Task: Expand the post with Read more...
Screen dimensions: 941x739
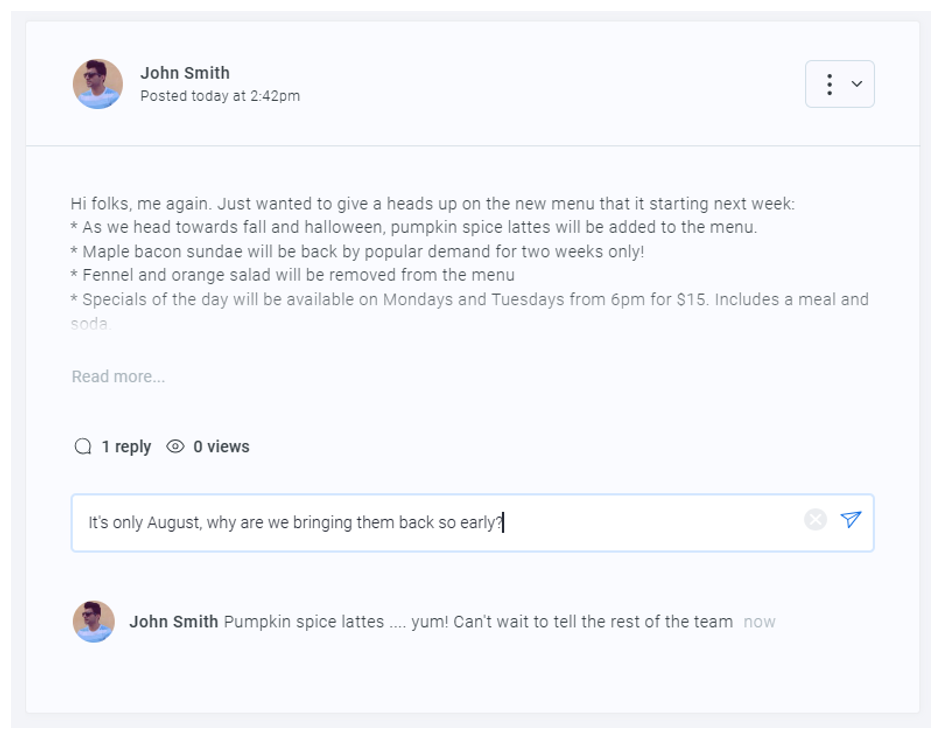Action: 118,377
